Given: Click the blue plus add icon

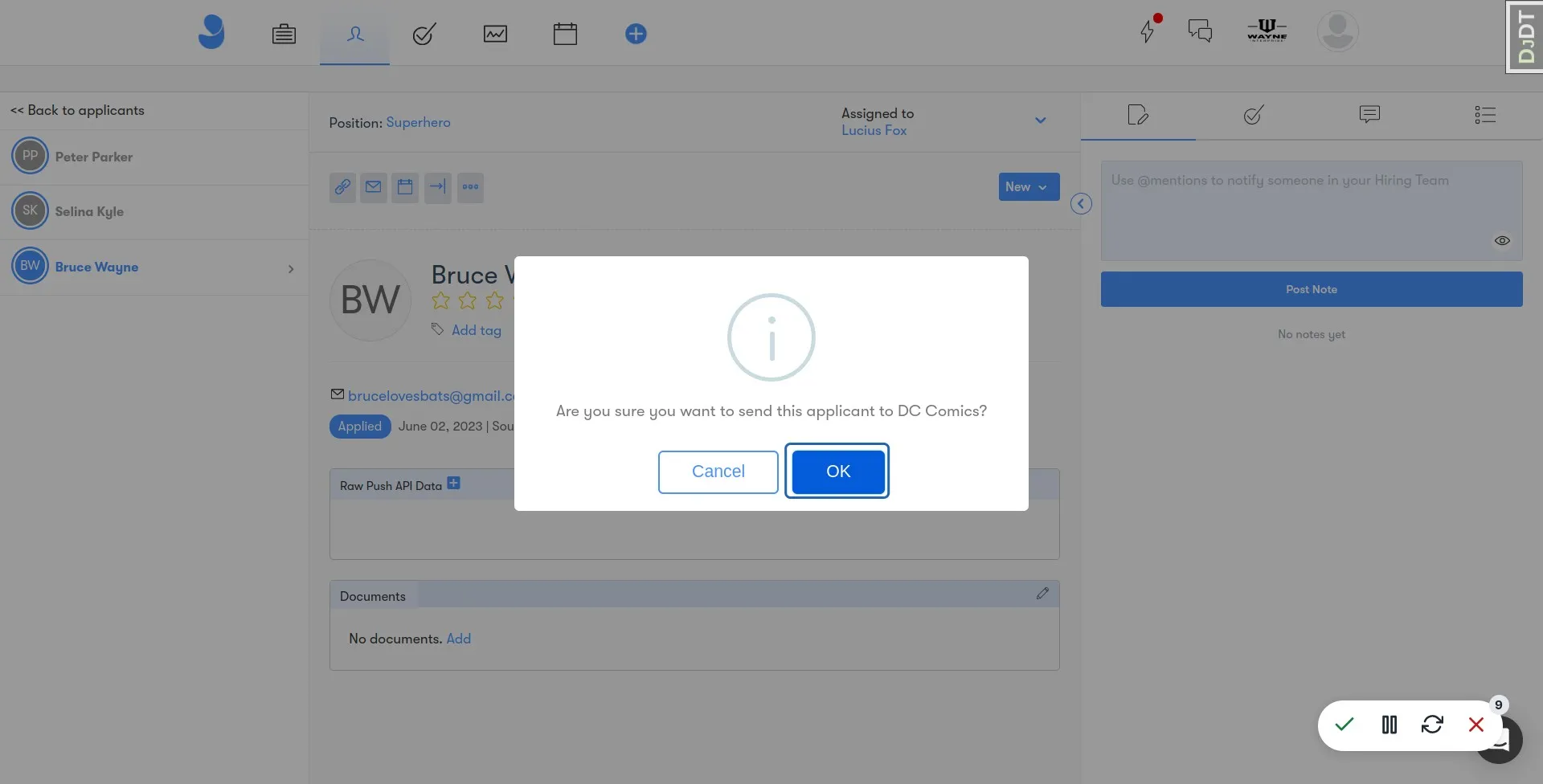Looking at the screenshot, I should coord(636,34).
